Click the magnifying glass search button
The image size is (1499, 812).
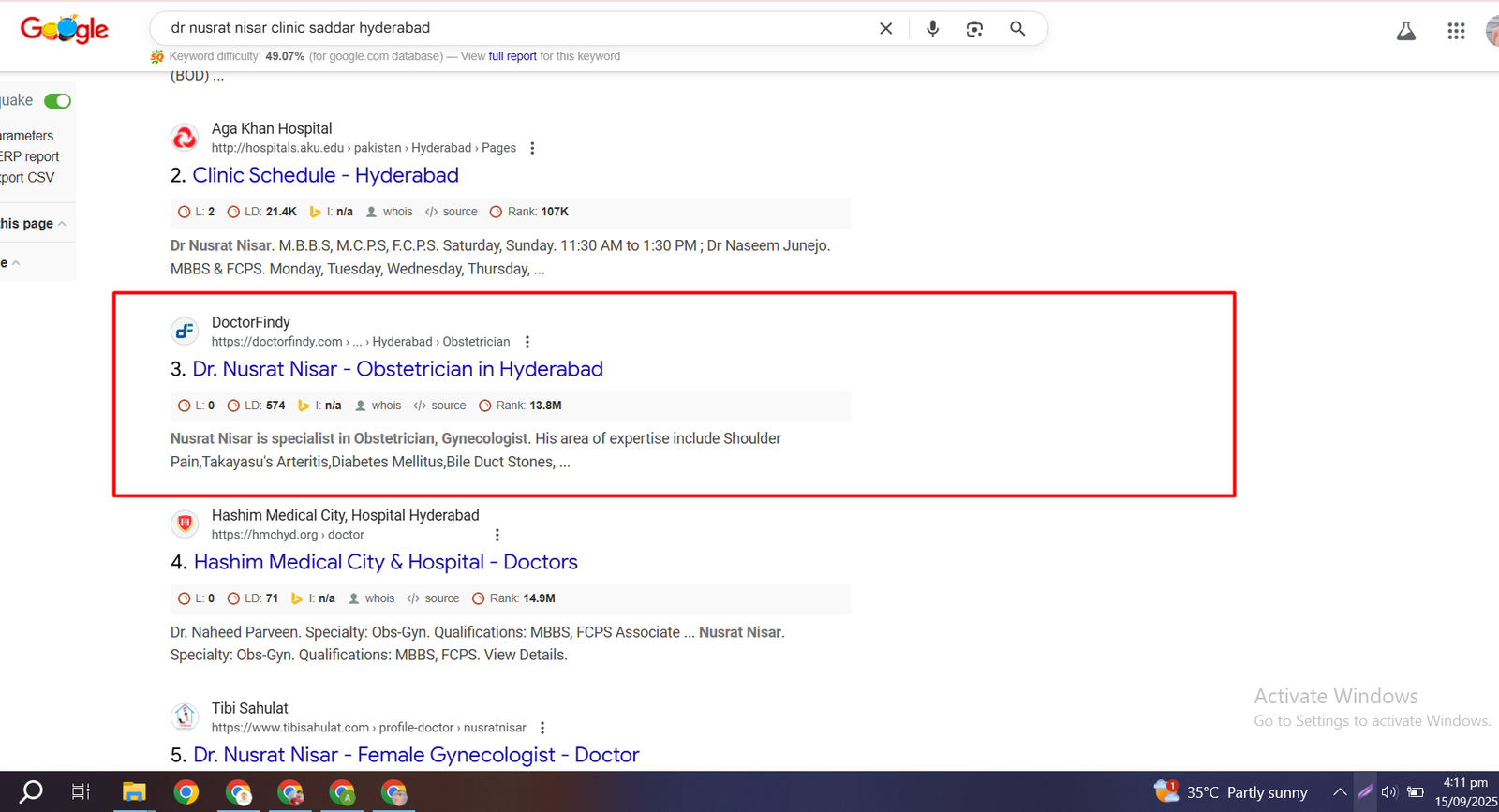[x=1017, y=29]
